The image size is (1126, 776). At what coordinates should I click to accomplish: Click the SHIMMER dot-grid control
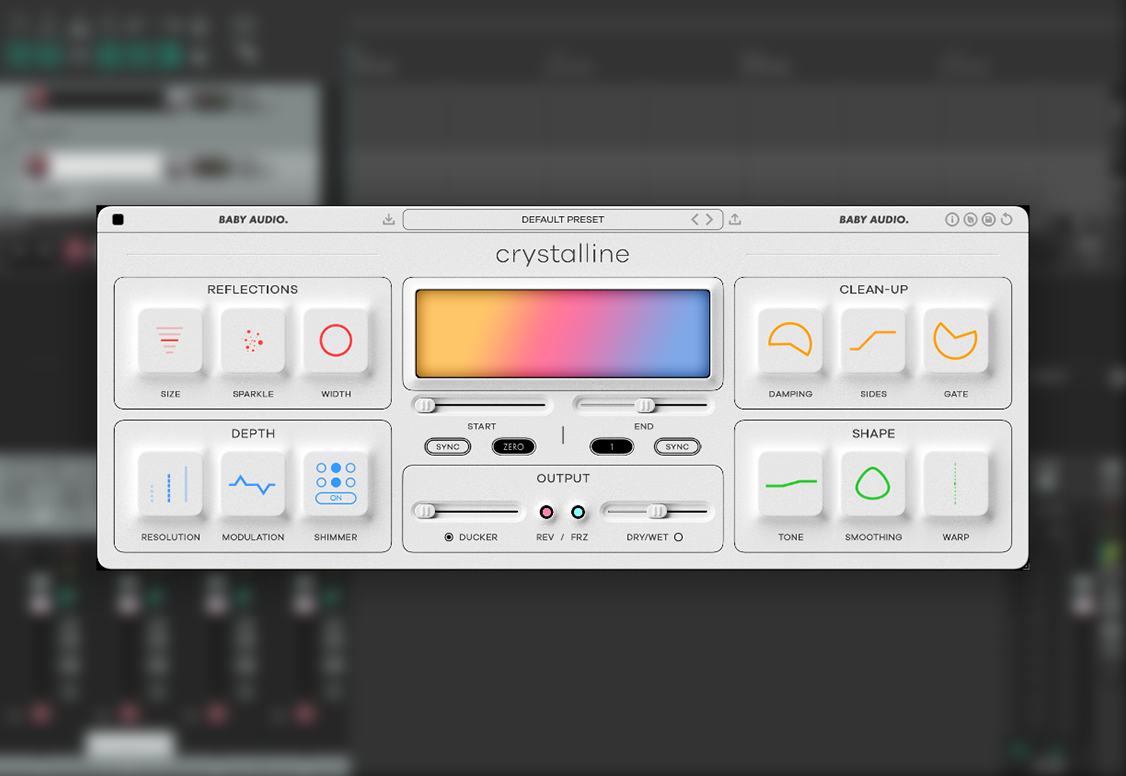(x=335, y=484)
